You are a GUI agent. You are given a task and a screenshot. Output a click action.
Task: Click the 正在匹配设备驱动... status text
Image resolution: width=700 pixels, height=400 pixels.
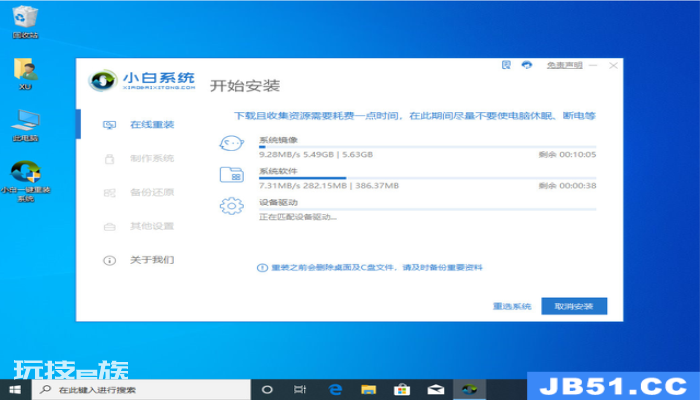pos(298,217)
